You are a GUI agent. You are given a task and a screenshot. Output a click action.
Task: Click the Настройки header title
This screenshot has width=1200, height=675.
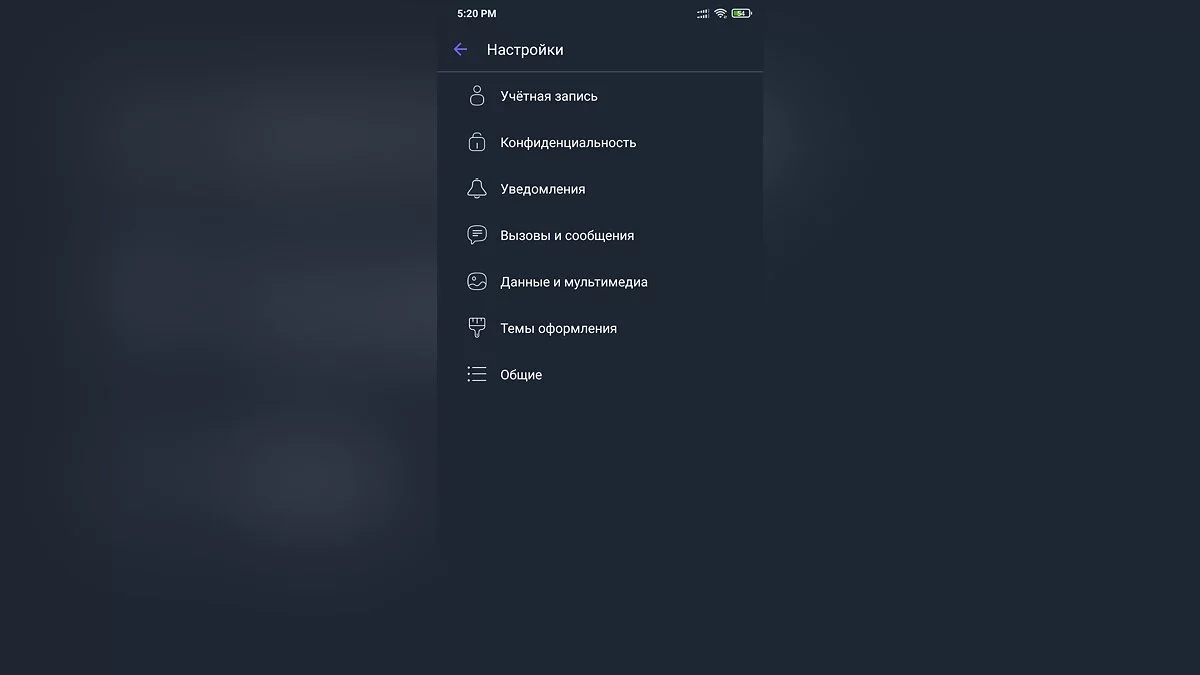[525, 49]
